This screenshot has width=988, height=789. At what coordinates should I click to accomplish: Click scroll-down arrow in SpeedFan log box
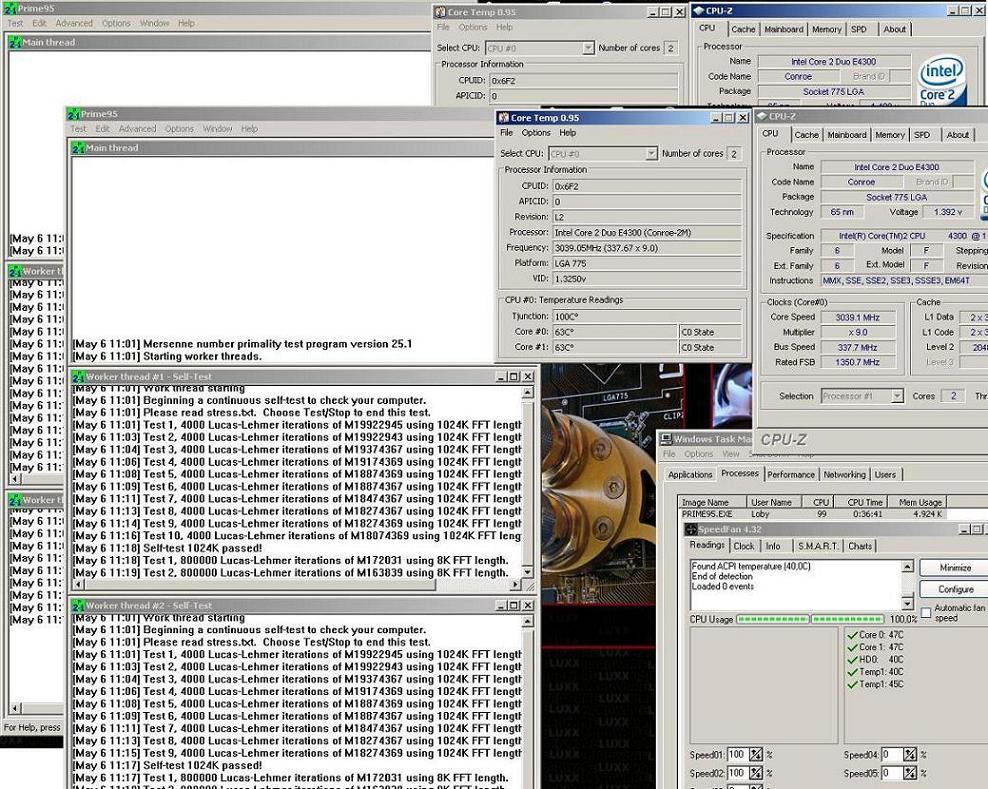coord(907,604)
